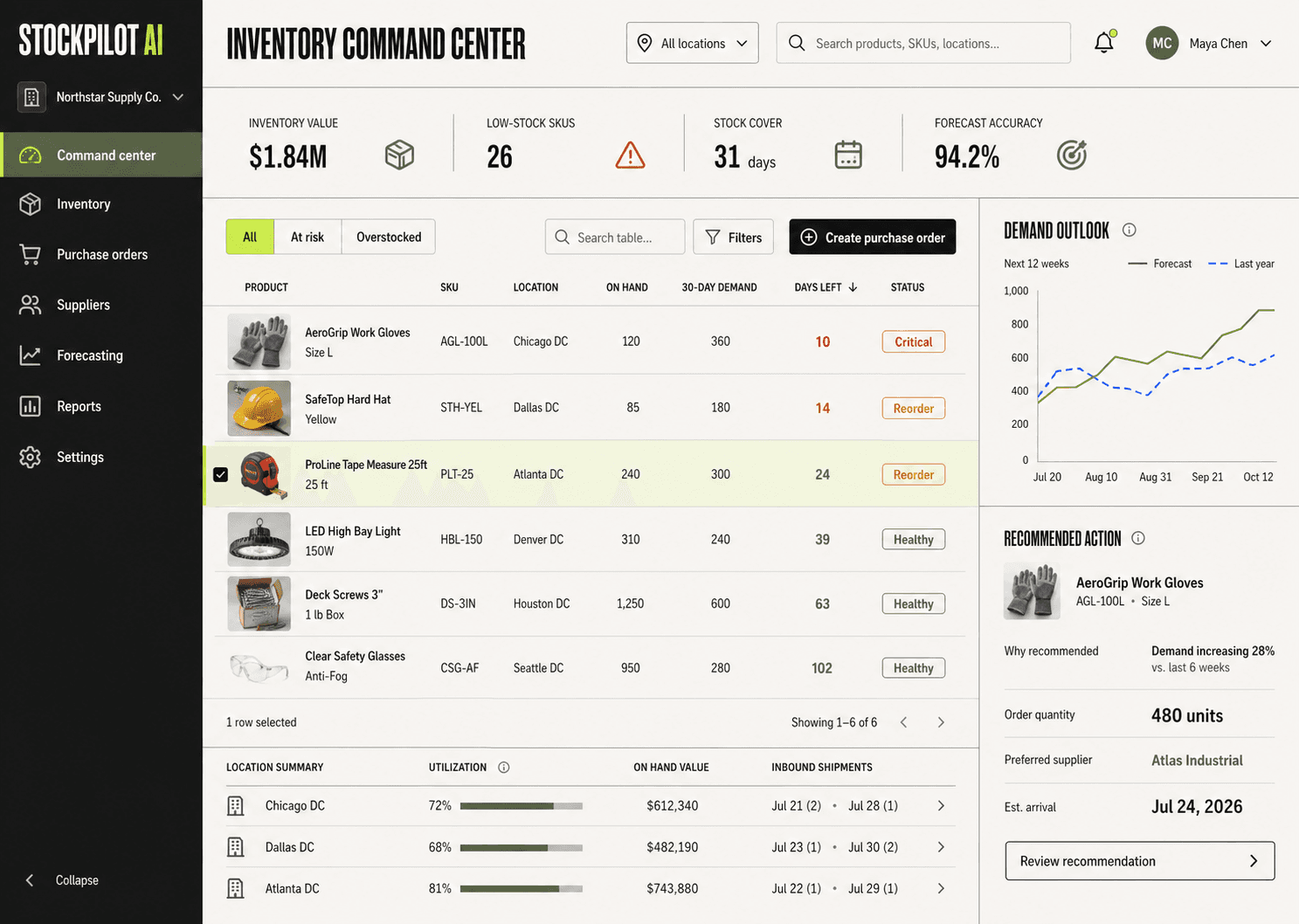This screenshot has height=924, width=1299.
Task: Click the Northstar Supply building icon
Action: tap(31, 97)
